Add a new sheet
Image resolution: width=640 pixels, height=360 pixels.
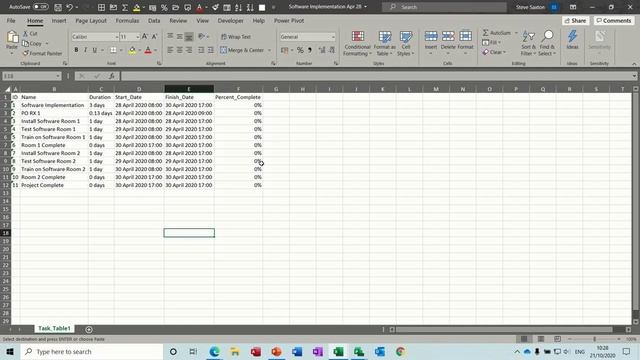pos(89,329)
